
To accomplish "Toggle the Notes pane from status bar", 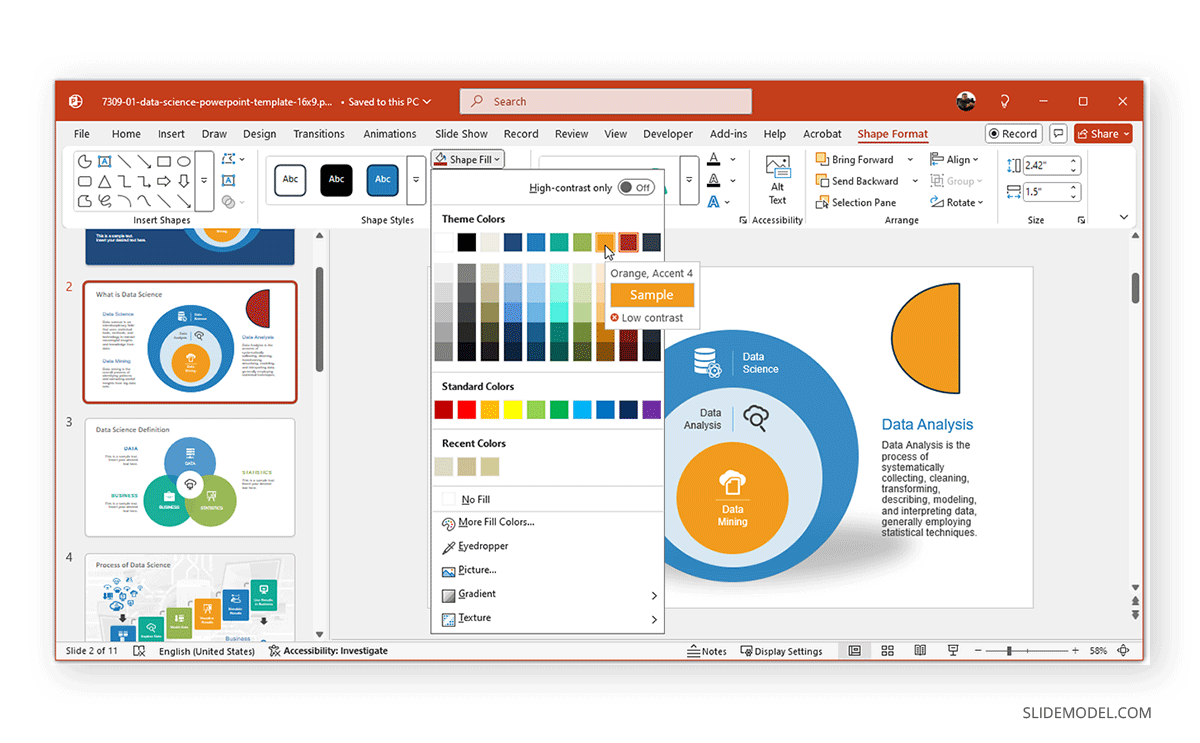I will (707, 650).
